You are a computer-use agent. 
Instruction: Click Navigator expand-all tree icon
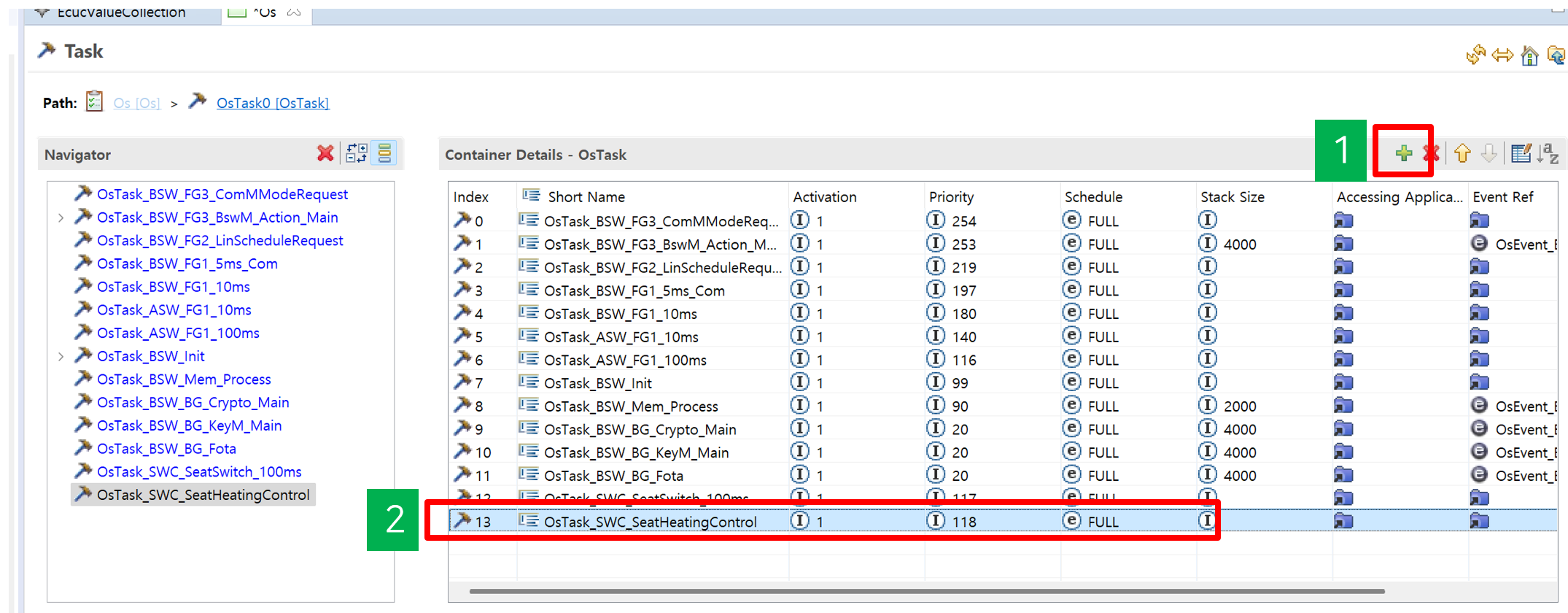[x=356, y=153]
